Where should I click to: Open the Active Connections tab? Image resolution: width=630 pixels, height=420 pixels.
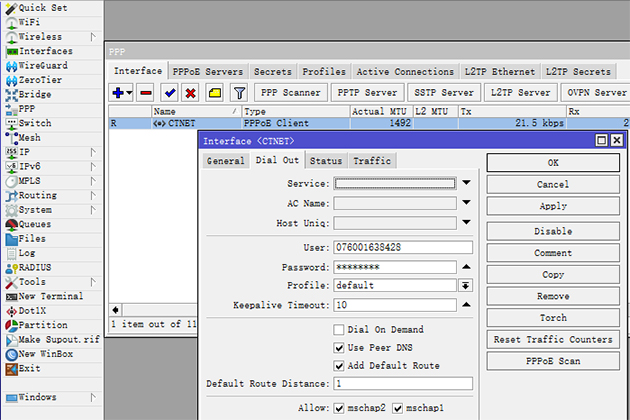[x=405, y=72]
